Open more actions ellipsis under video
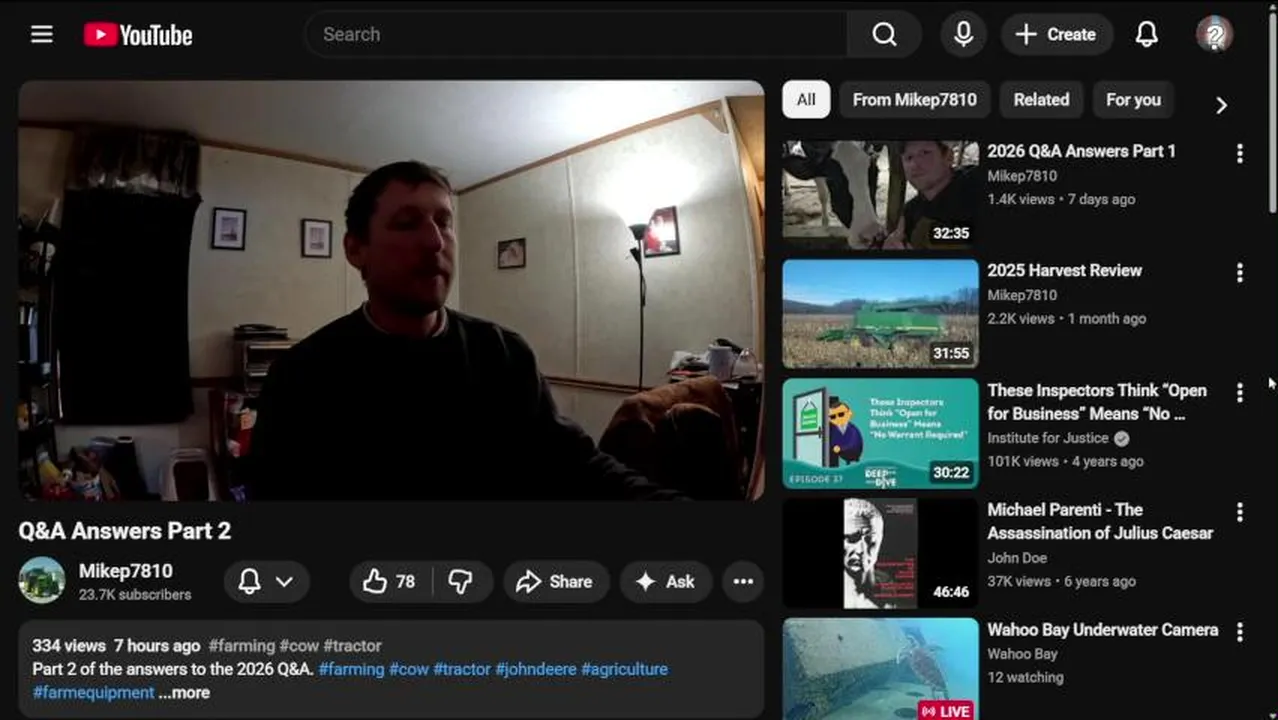1278x720 pixels. pyautogui.click(x=743, y=581)
